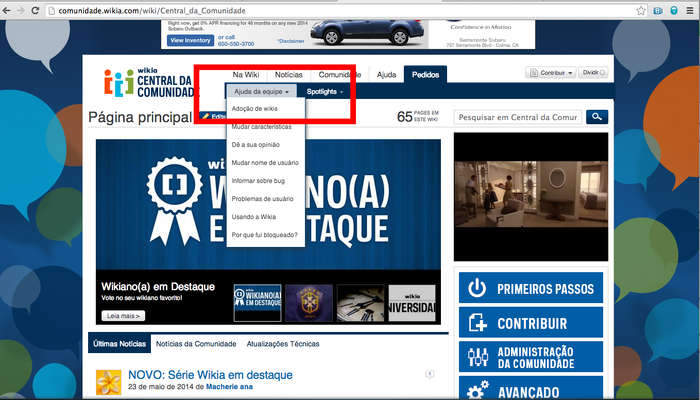Open the Chrome hamburger menu
700x400 pixels.
click(690, 11)
